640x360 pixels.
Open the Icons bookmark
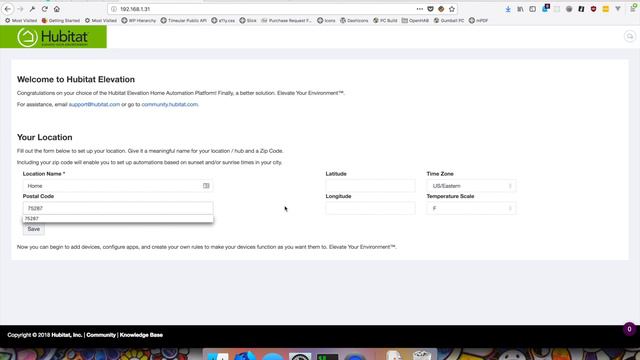327,20
